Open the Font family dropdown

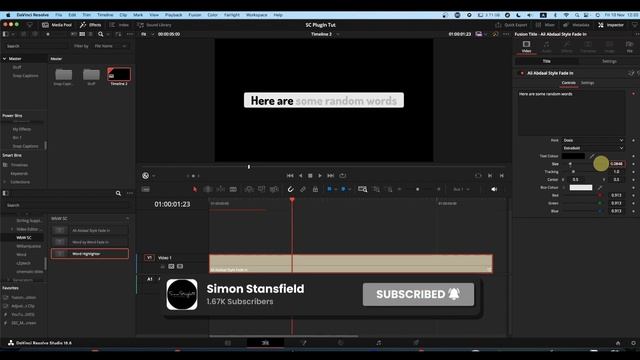(593, 140)
